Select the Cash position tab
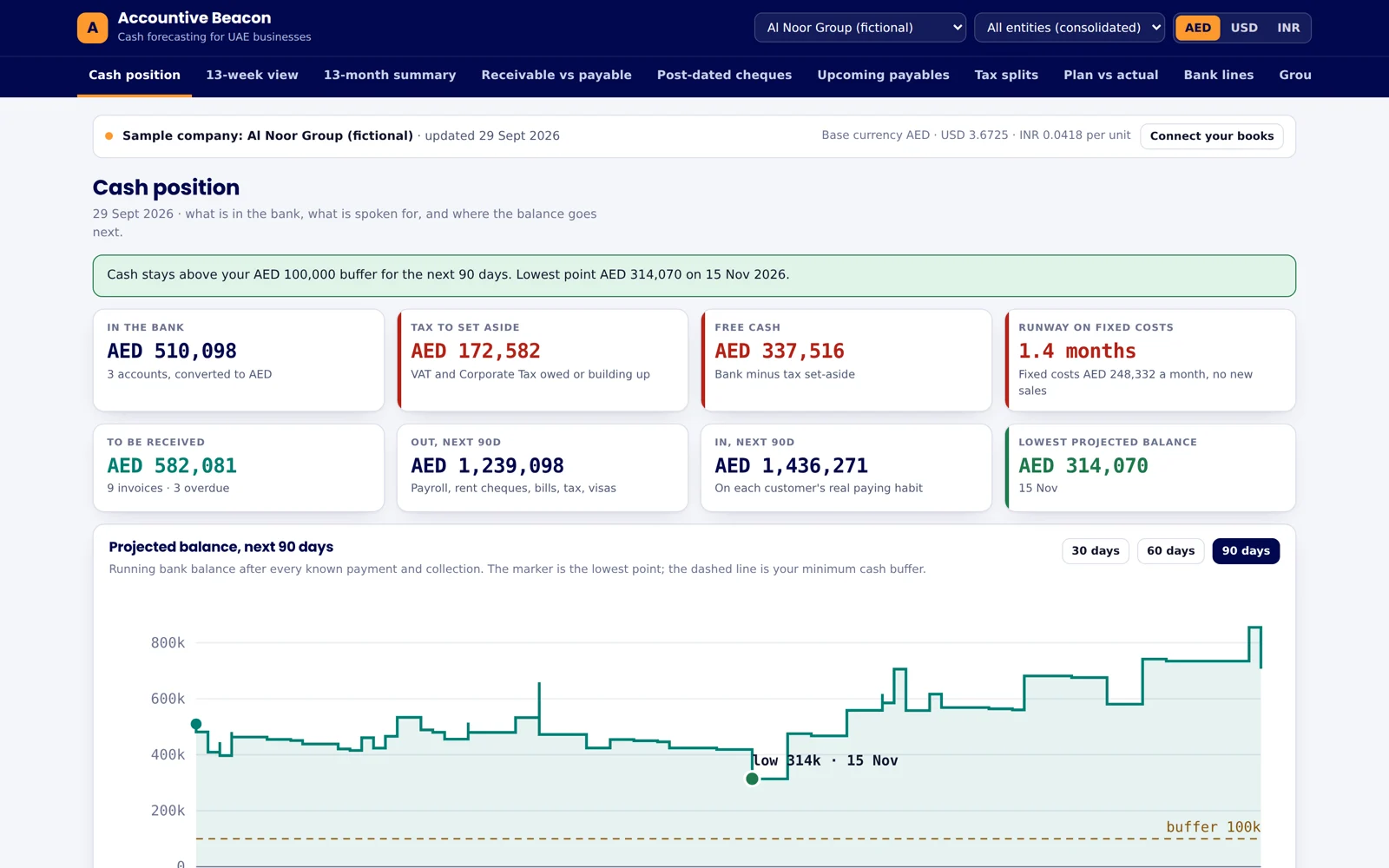Viewport: 1389px width, 868px height. pos(135,76)
